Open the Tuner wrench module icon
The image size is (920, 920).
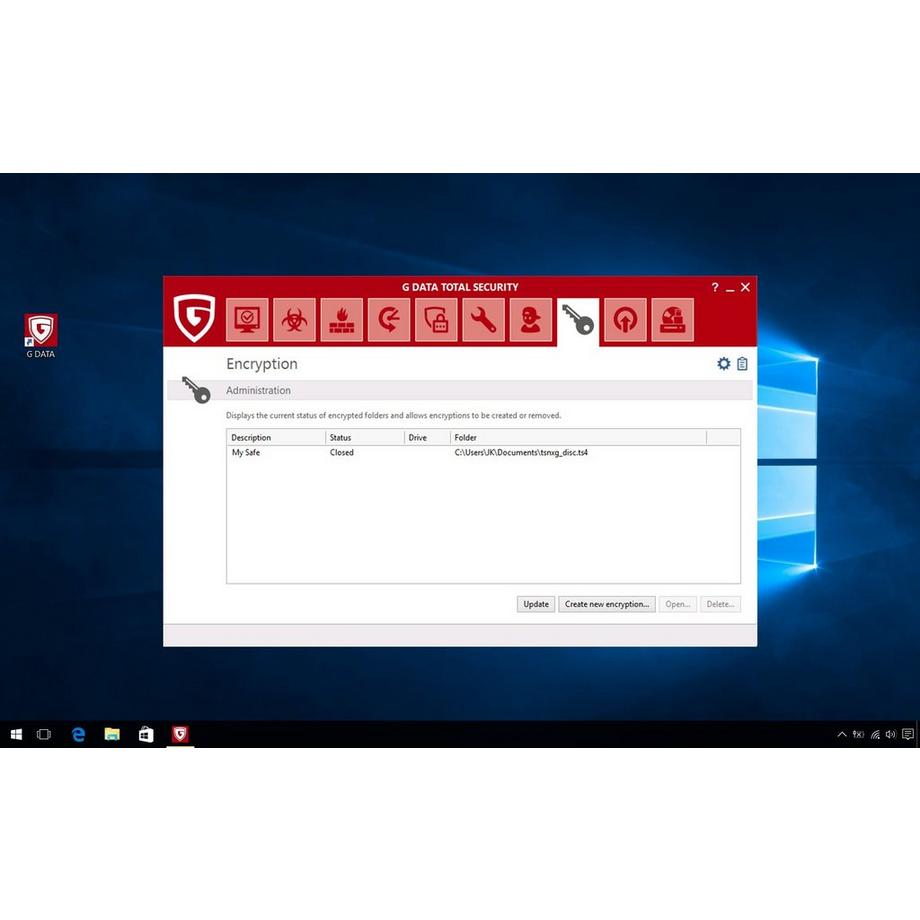(x=483, y=319)
